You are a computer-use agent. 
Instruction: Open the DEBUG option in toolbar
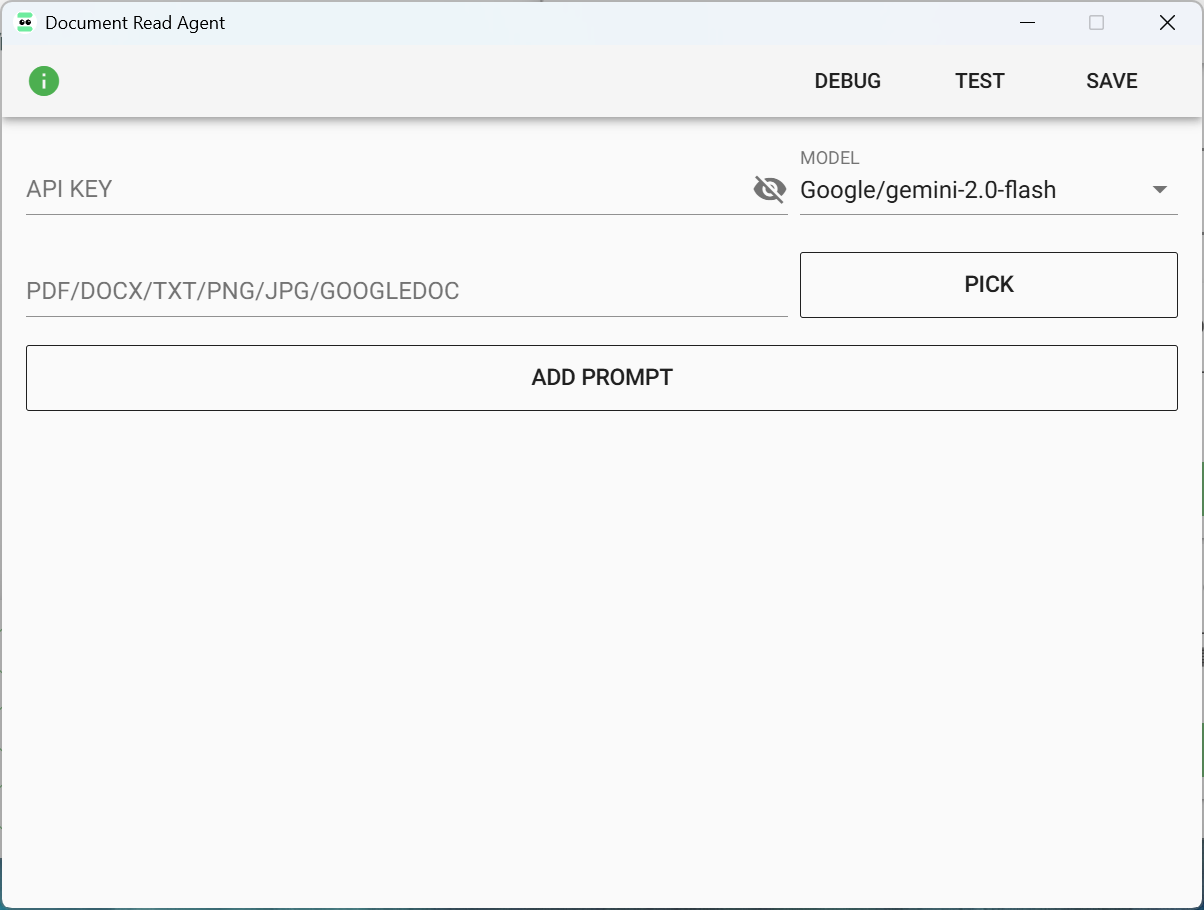point(847,81)
